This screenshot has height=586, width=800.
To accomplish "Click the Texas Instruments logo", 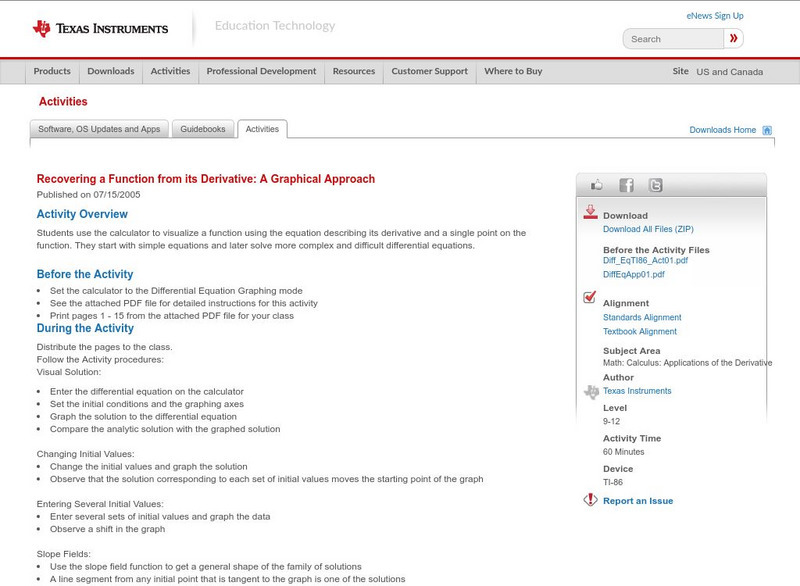I will (x=100, y=29).
